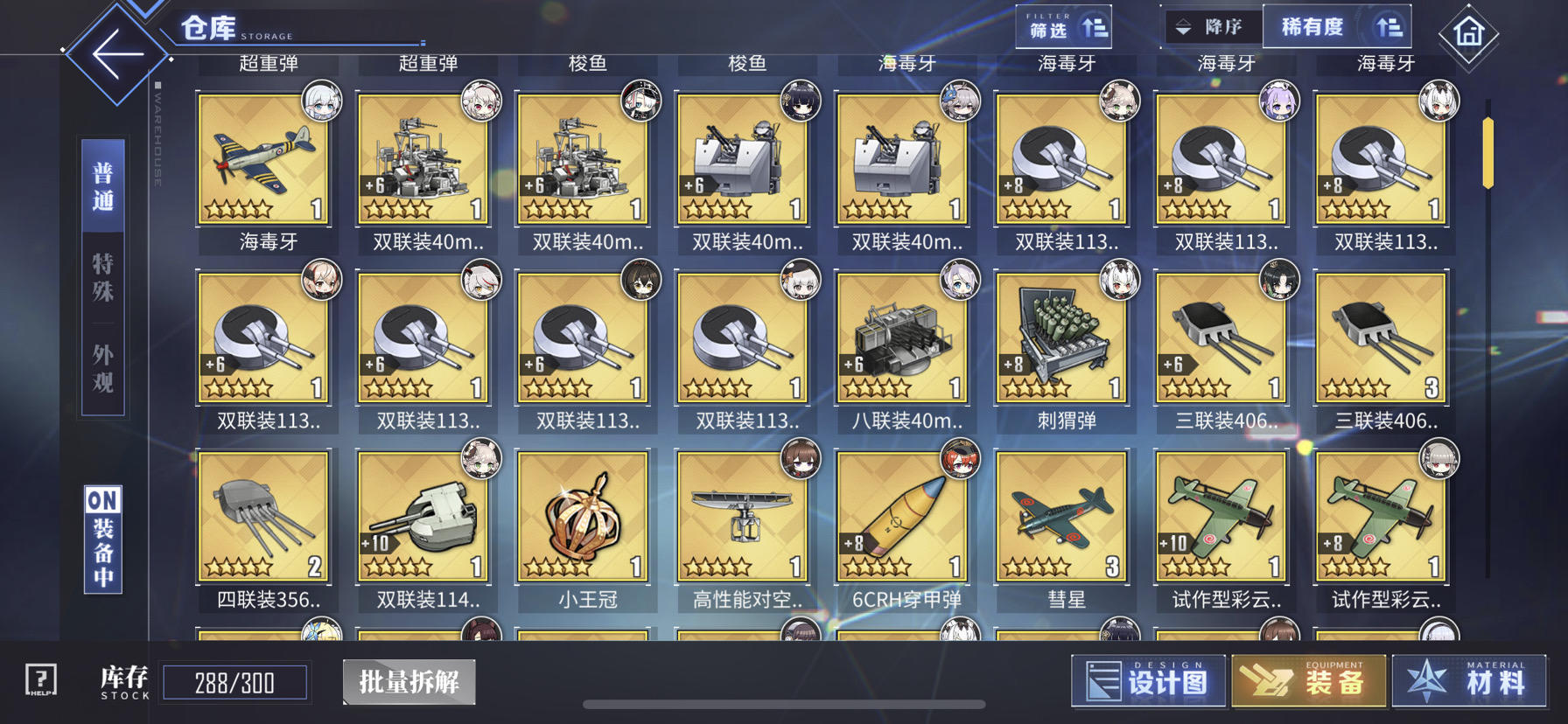Open the help question mark icon
The image size is (1568, 724).
coord(41,679)
